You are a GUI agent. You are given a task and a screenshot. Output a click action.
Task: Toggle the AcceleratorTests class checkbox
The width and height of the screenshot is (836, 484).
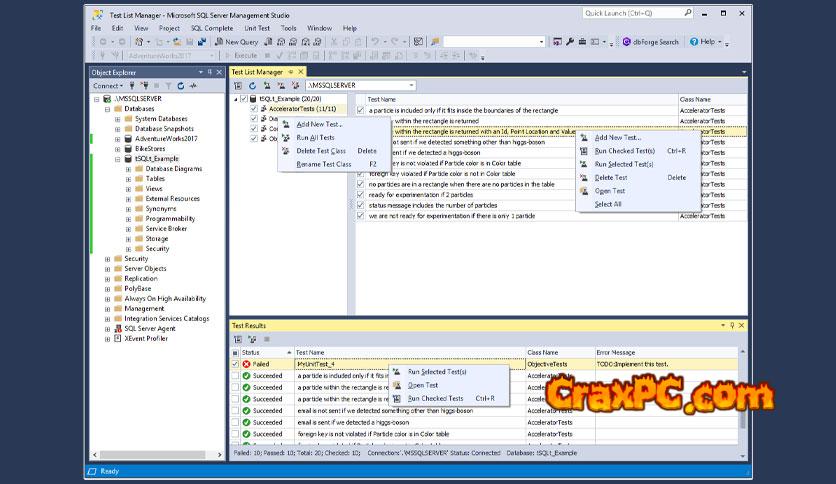tap(254, 109)
